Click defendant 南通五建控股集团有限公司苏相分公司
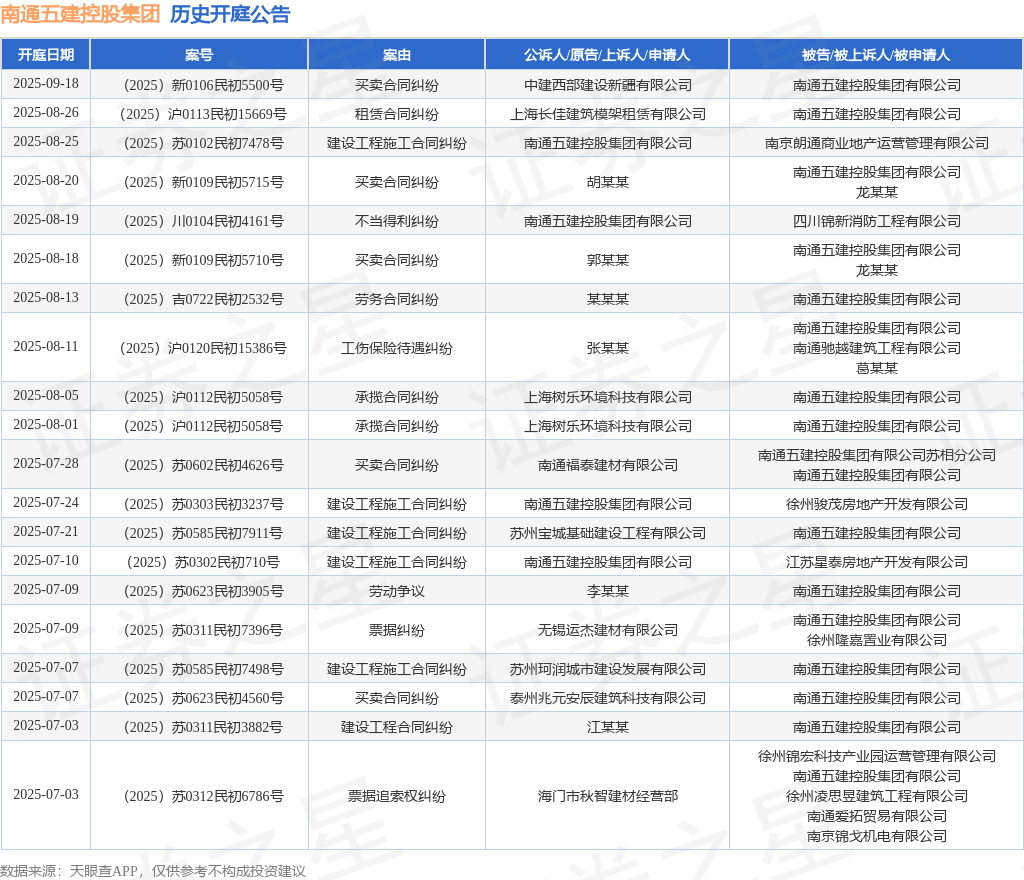The width and height of the screenshot is (1024, 880). coord(876,455)
